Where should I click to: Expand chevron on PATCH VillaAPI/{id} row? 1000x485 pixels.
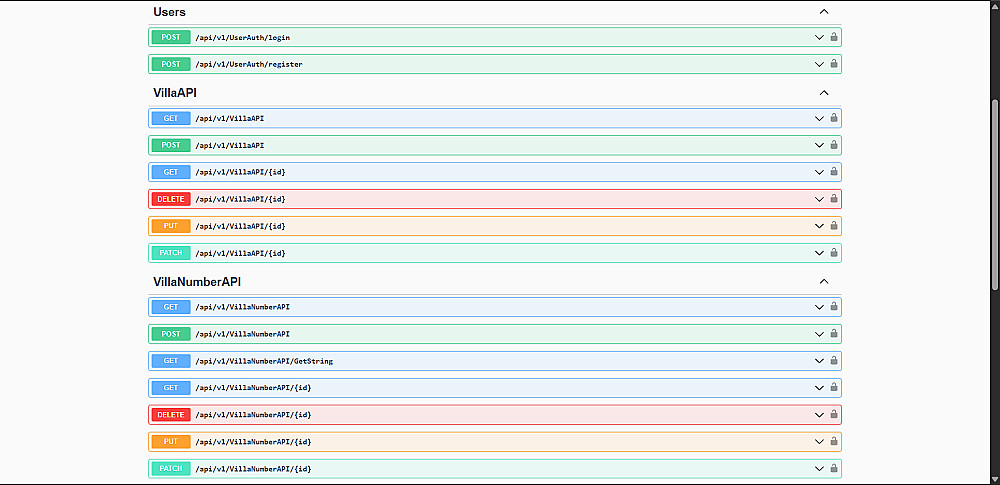tap(820, 253)
